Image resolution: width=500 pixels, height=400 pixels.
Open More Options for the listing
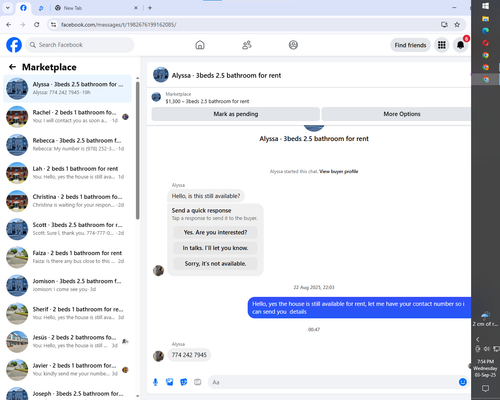[396, 114]
